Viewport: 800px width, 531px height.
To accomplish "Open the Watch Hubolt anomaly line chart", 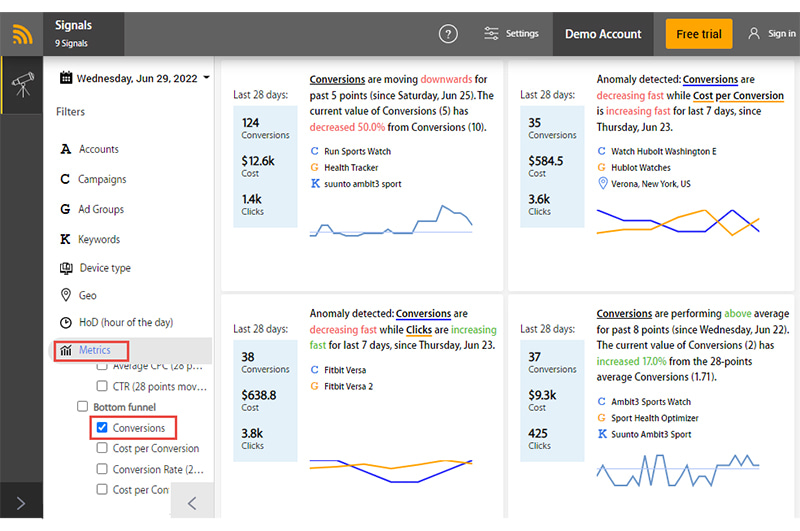I will [678, 222].
